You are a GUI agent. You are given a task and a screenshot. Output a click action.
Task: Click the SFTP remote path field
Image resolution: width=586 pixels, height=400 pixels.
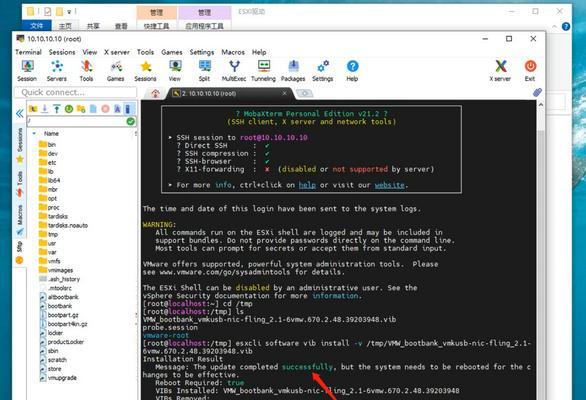pos(77,121)
